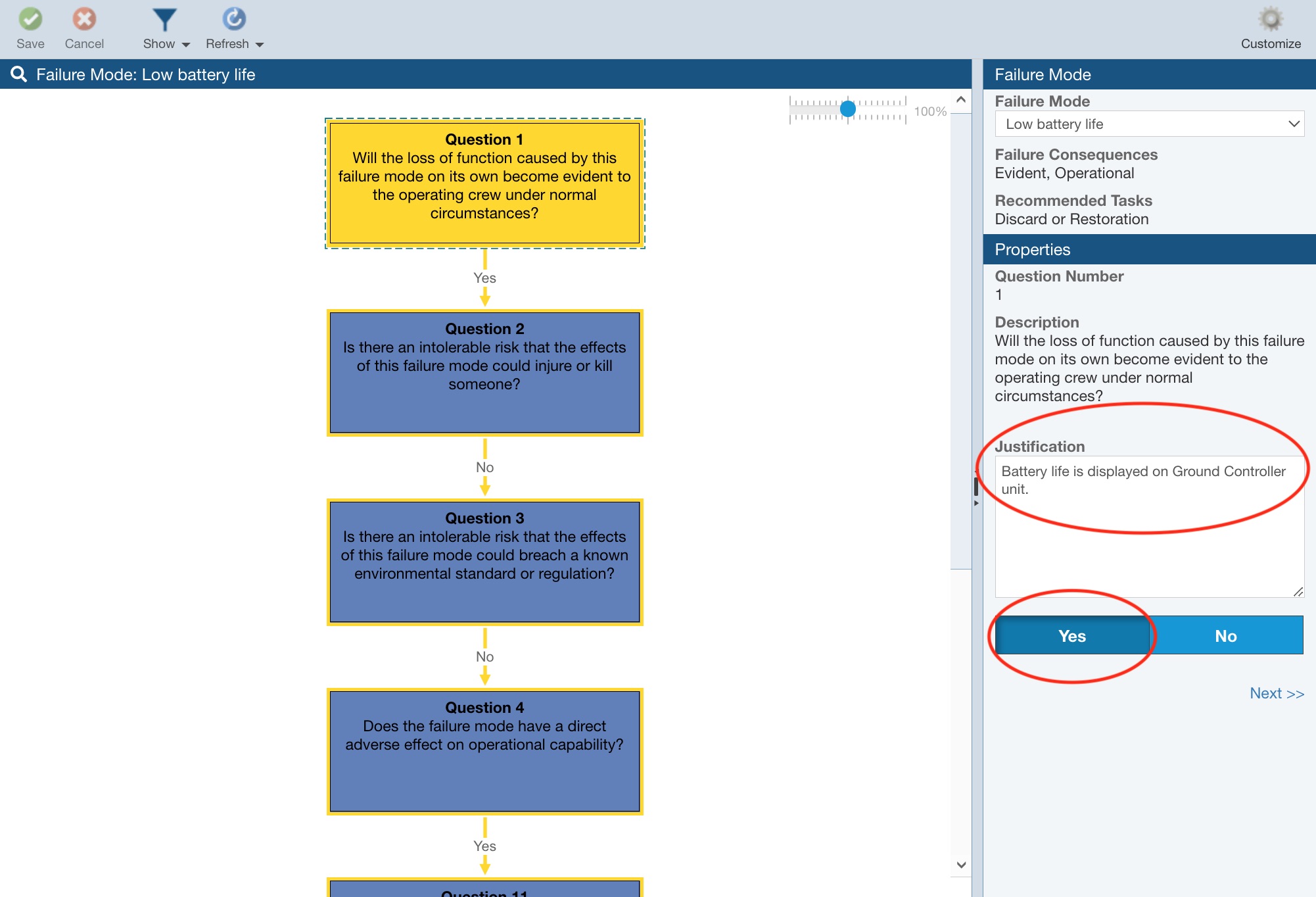Select the Question 3 environmental standard box

pos(484,562)
